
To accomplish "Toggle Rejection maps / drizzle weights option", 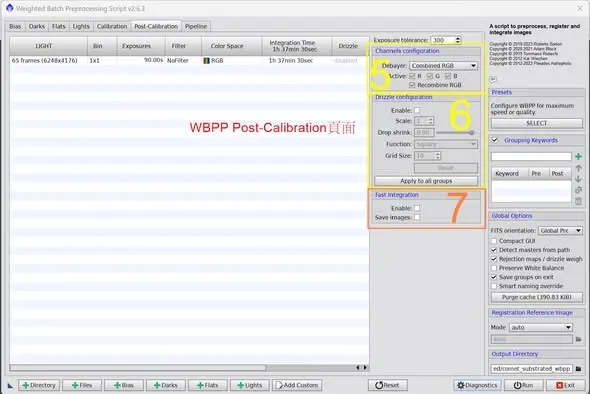I will coord(494,259).
